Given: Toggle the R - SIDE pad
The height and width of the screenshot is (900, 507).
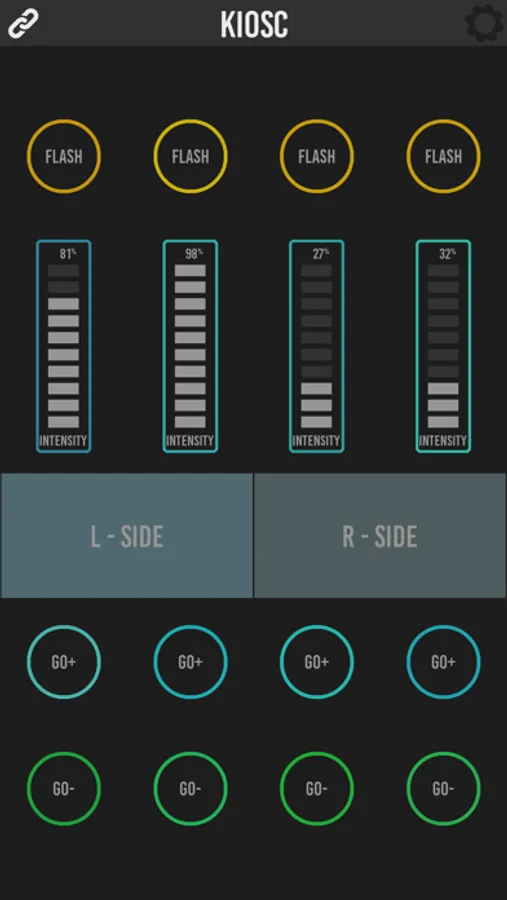Looking at the screenshot, I should click(380, 536).
